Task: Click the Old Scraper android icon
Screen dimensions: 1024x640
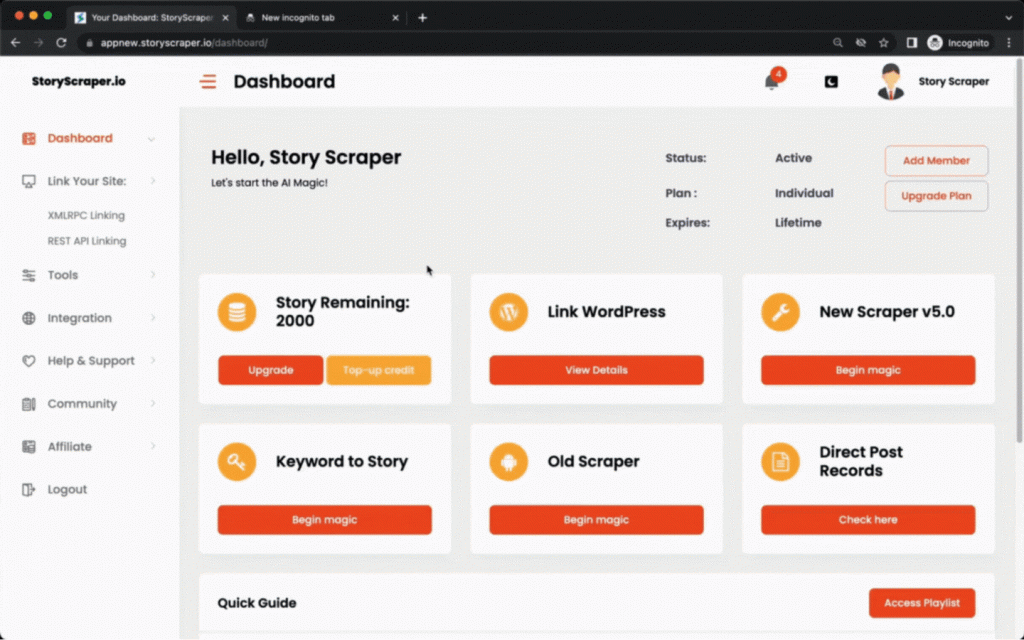Action: (508, 462)
